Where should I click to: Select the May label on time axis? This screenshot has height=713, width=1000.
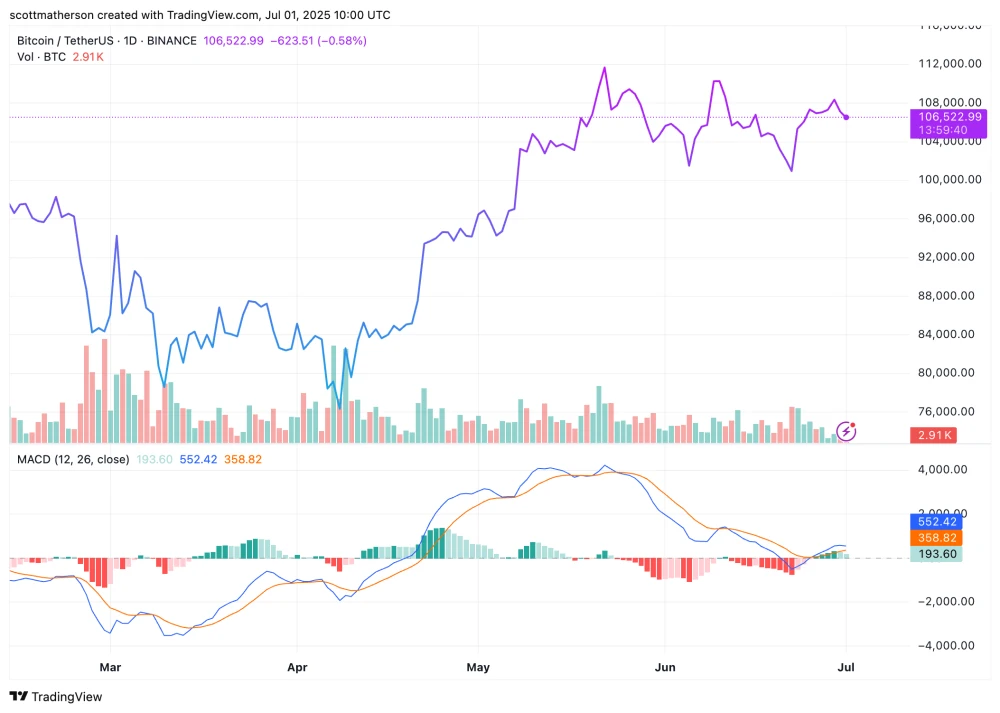[x=478, y=667]
